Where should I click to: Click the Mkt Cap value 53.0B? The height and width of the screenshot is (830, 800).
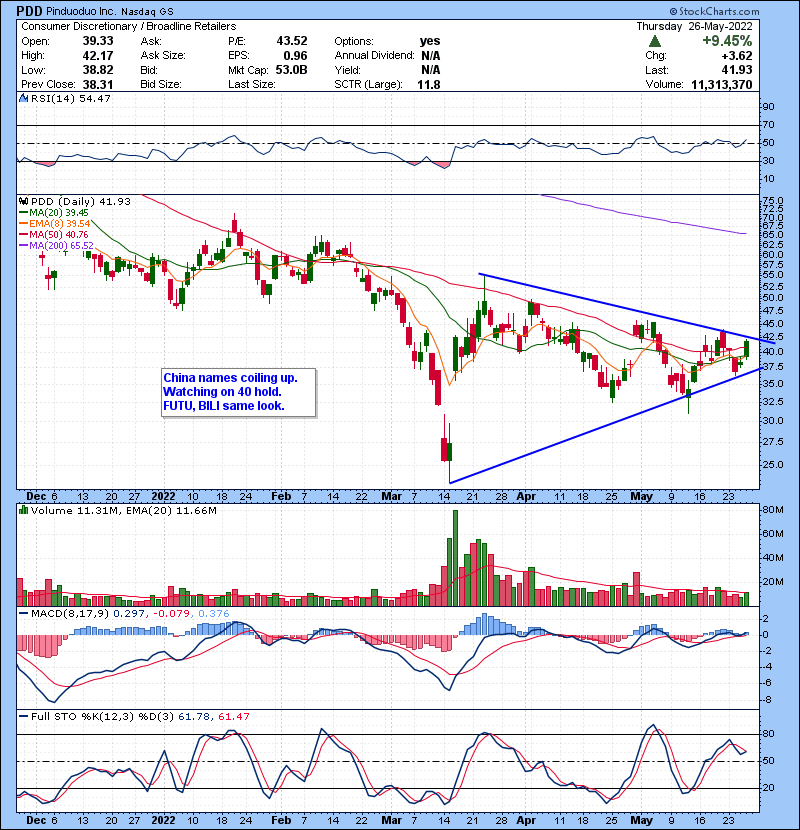(291, 70)
